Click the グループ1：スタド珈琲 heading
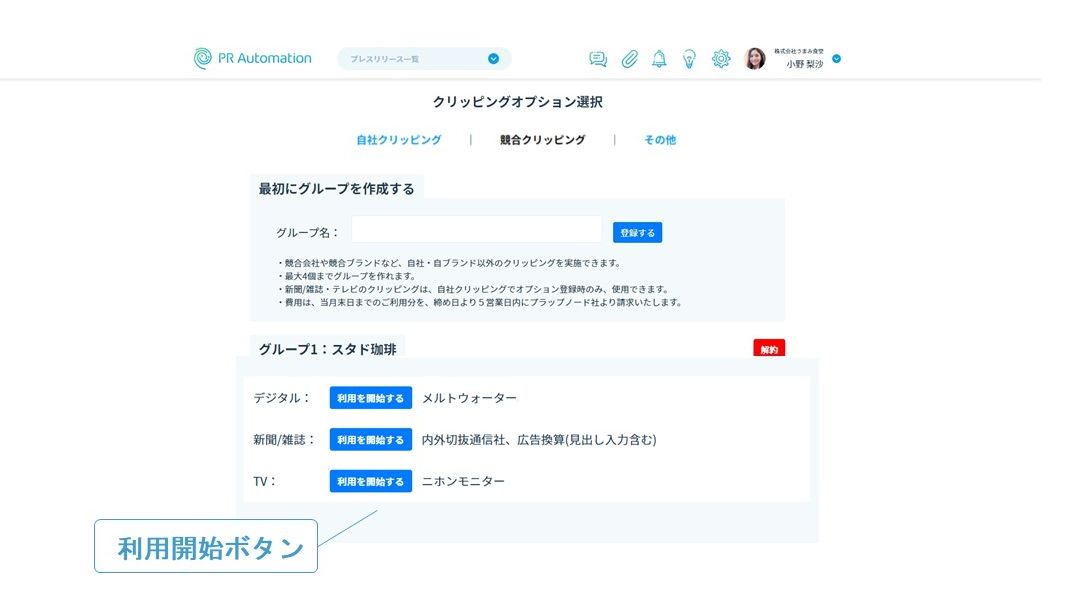The image size is (1082, 616). pyautogui.click(x=327, y=349)
